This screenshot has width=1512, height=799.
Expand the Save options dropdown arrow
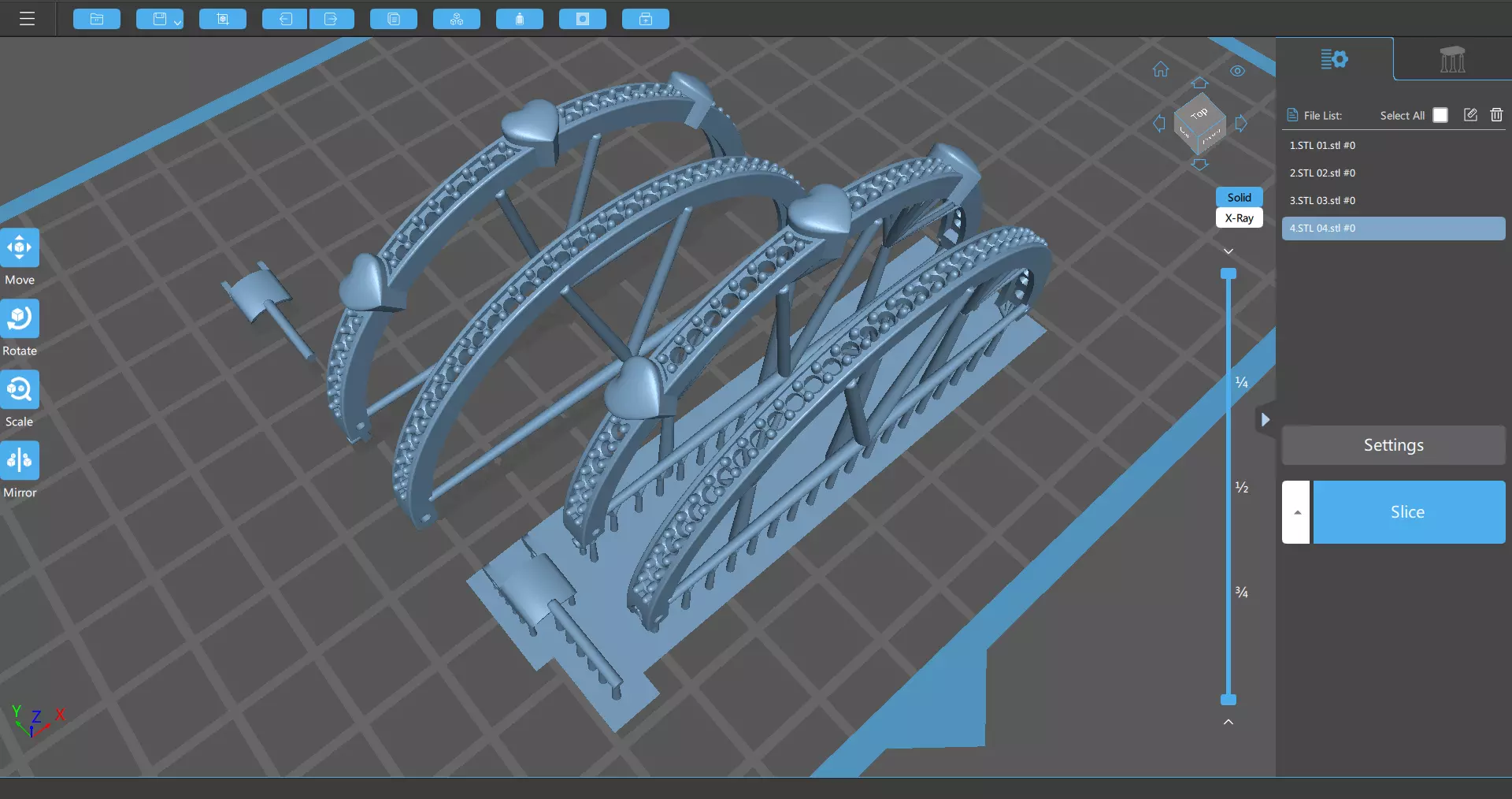178,21
